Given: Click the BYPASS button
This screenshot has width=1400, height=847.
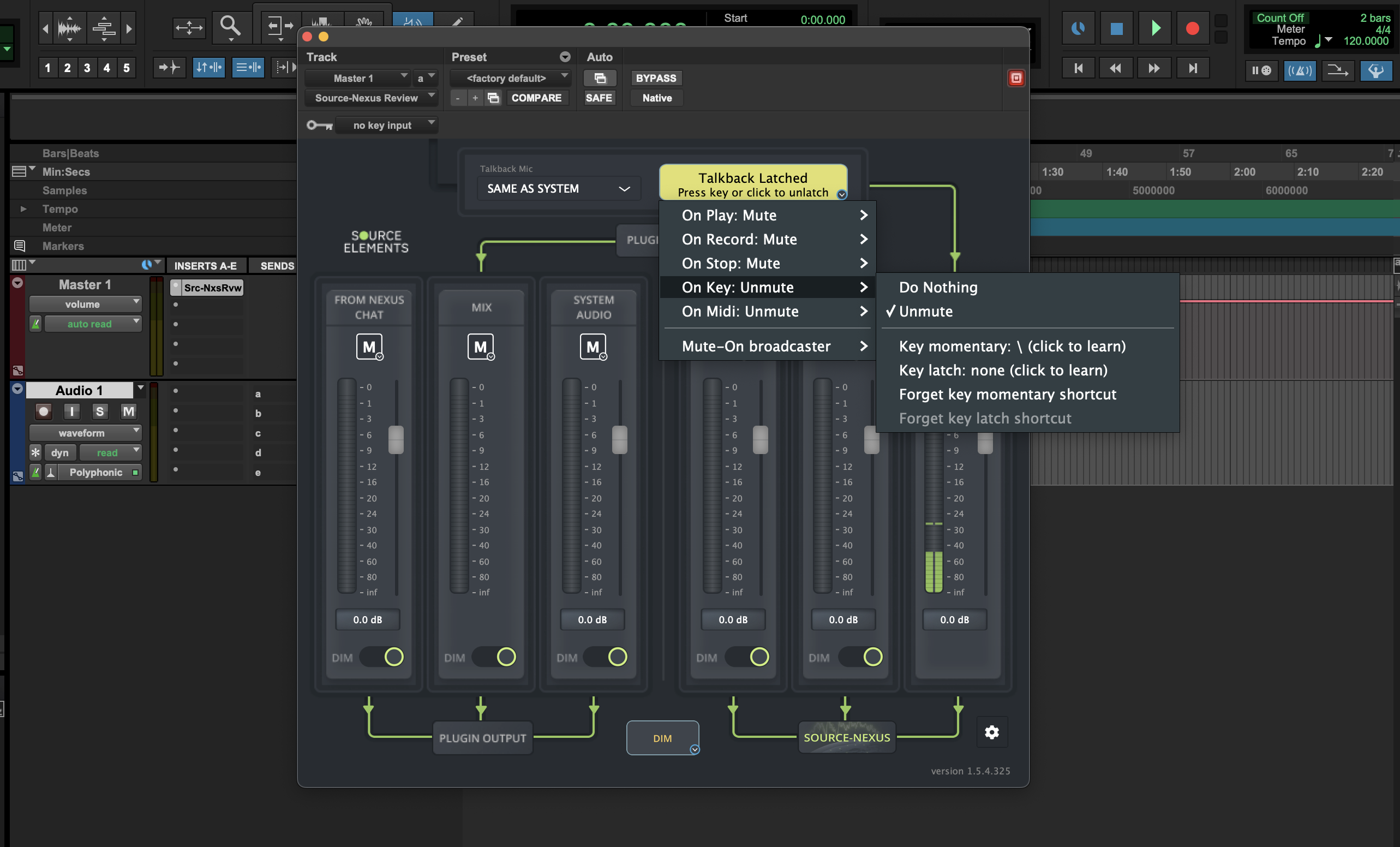Looking at the screenshot, I should (656, 78).
